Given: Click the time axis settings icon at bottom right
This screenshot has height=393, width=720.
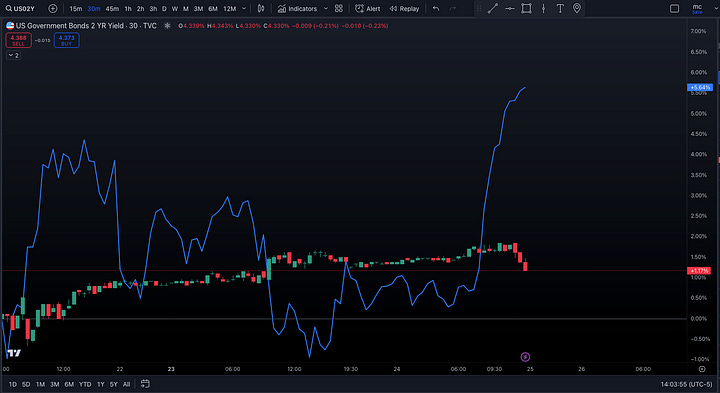Looking at the screenshot, I should coord(702,369).
